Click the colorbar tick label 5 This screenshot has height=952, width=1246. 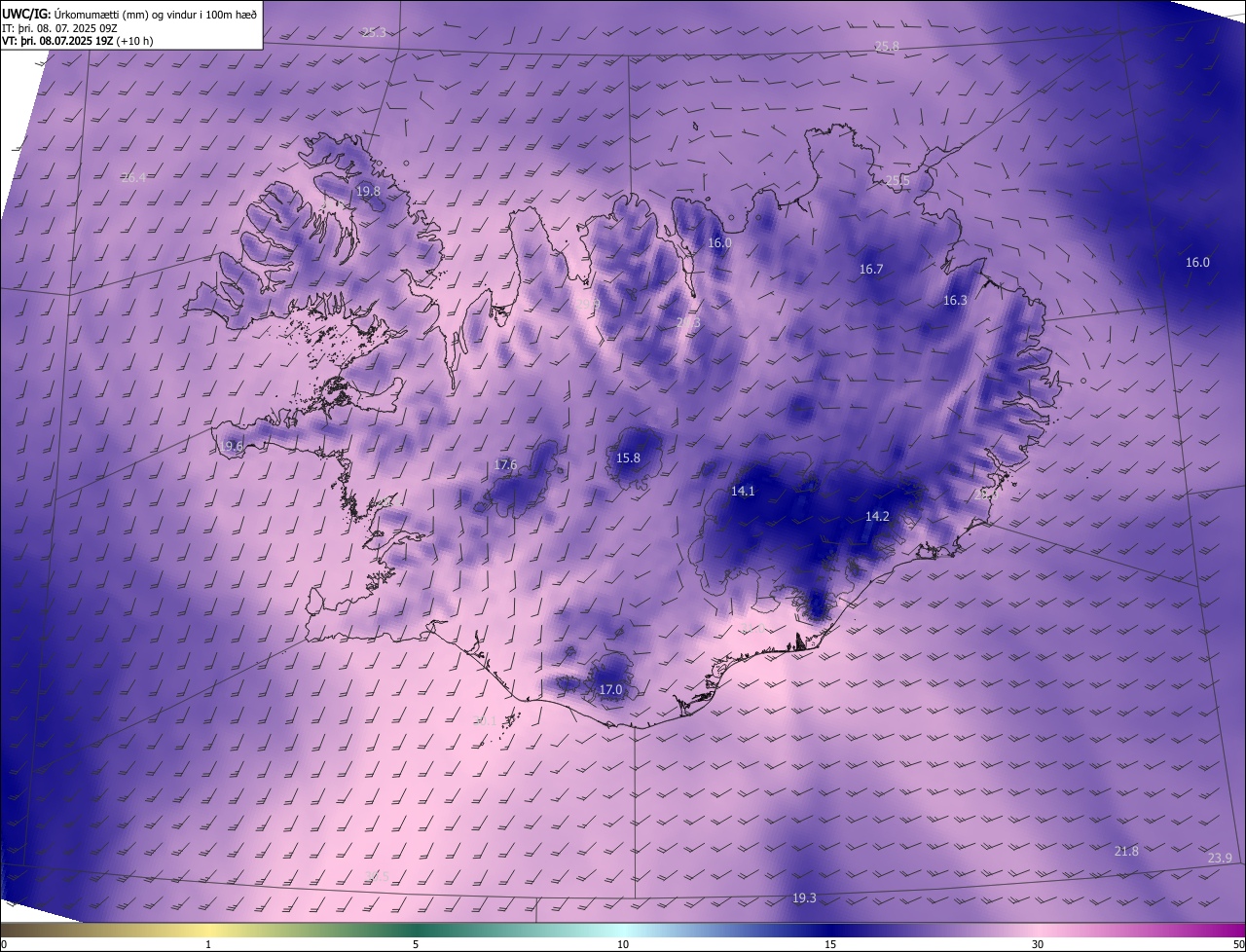[416, 944]
